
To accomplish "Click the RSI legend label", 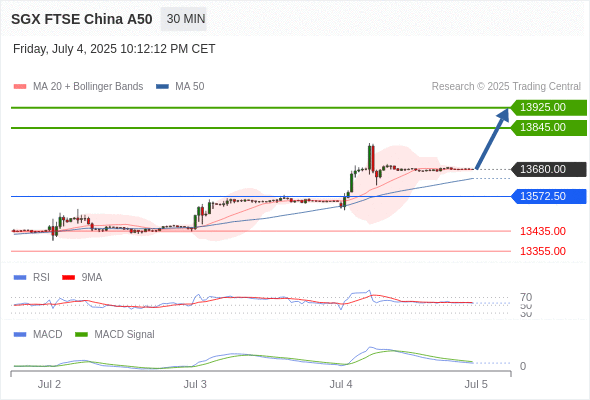I will 41,277.
